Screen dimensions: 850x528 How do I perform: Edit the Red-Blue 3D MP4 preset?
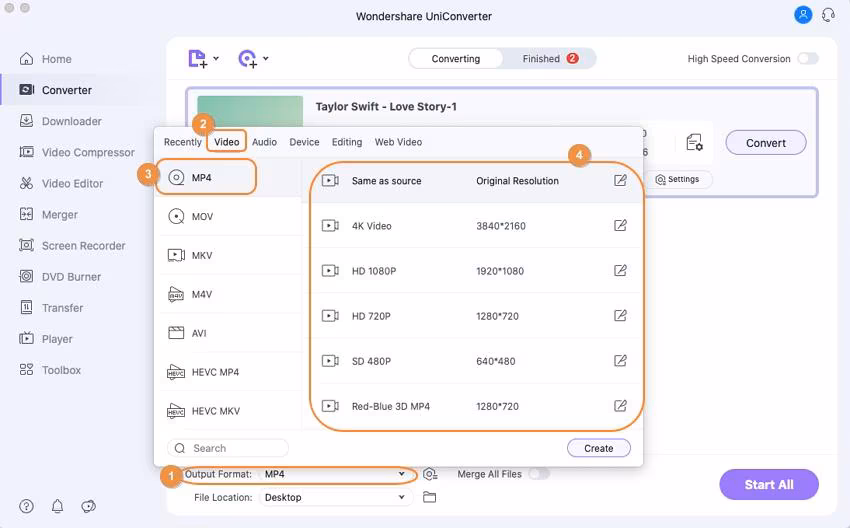(x=620, y=405)
